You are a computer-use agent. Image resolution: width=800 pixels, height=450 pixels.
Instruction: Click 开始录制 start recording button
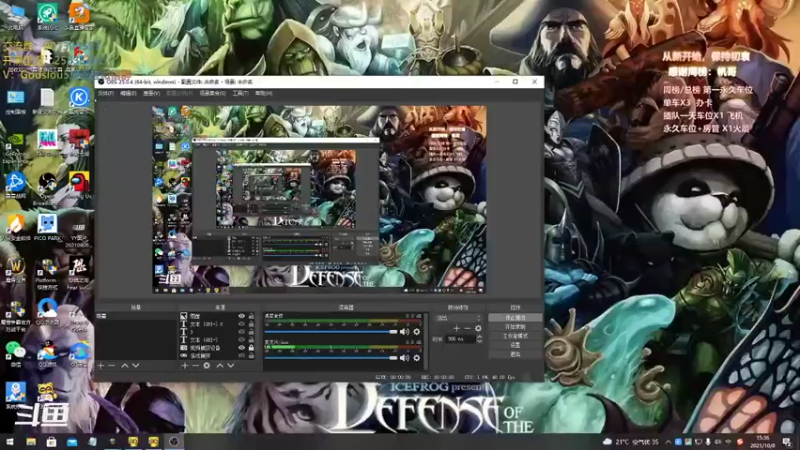(515, 327)
